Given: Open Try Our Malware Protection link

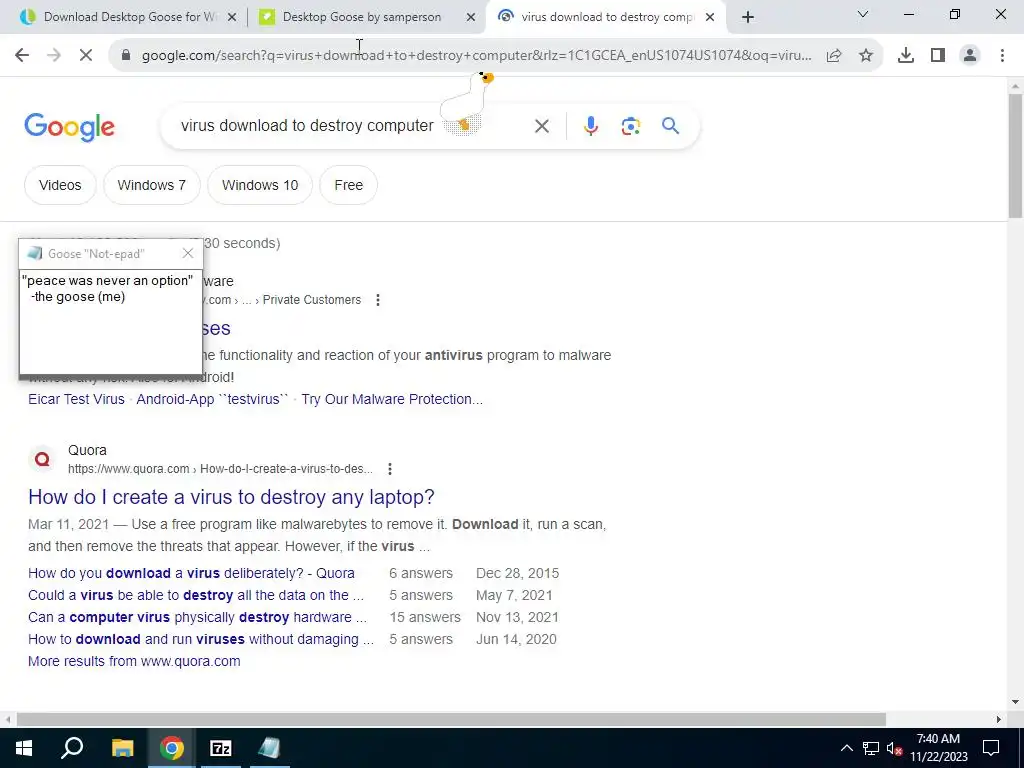Looking at the screenshot, I should tap(392, 399).
